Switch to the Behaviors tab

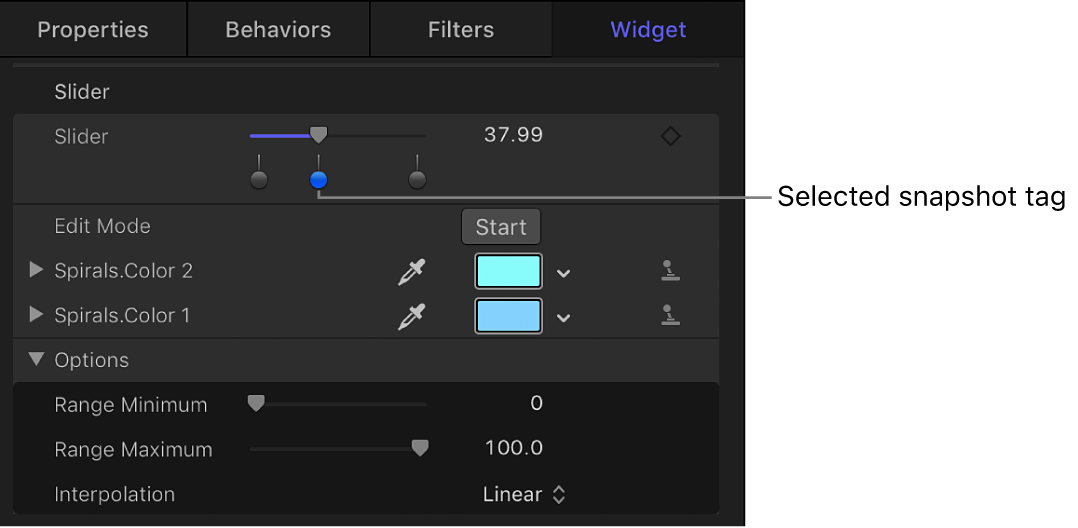[278, 30]
